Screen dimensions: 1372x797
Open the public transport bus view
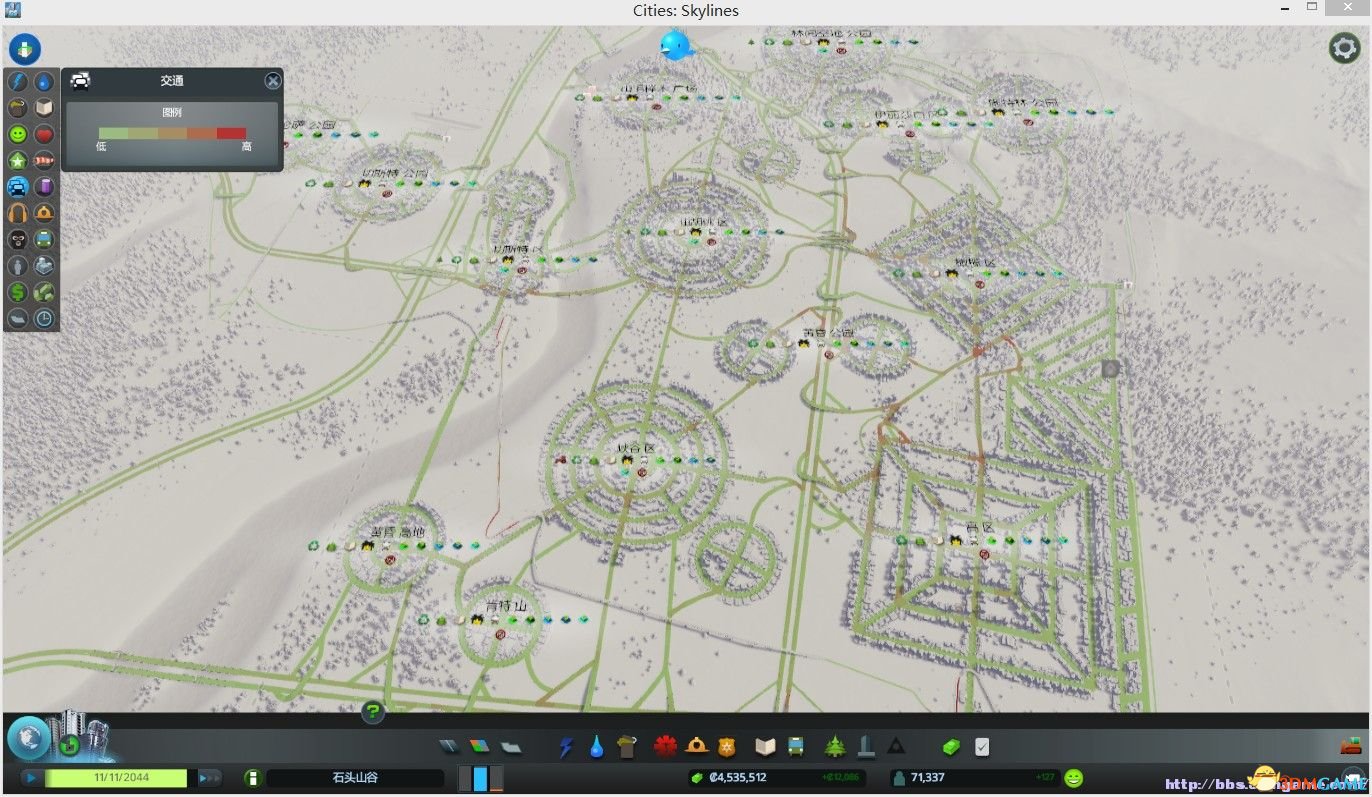point(44,239)
